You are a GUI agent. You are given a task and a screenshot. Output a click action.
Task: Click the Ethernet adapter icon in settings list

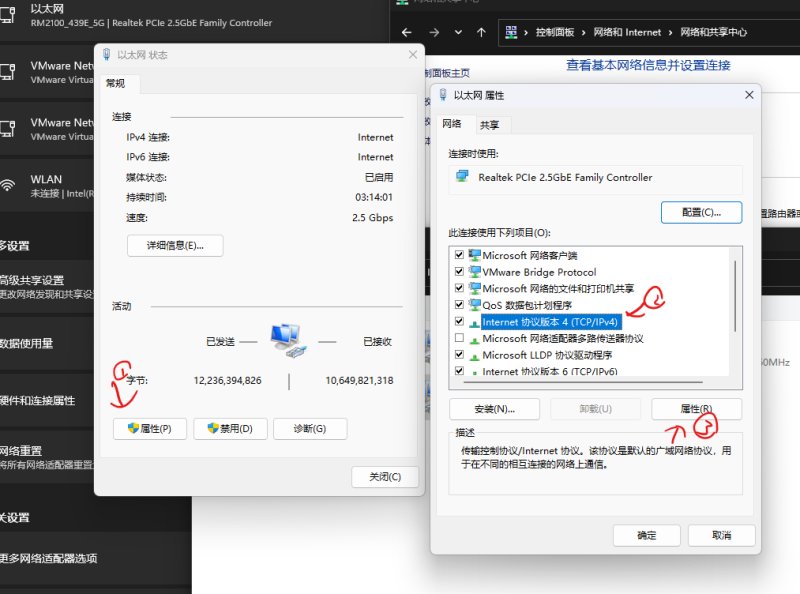pos(7,14)
